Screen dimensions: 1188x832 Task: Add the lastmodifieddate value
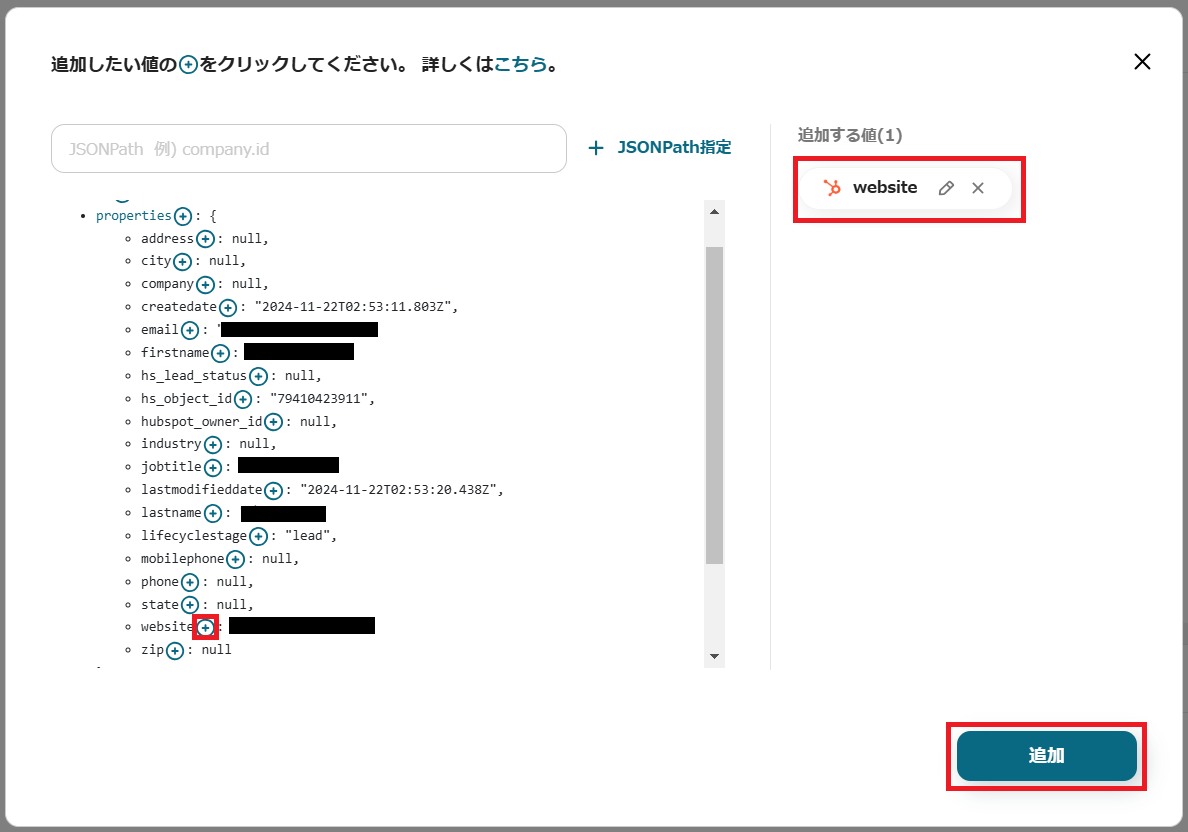tap(274, 491)
